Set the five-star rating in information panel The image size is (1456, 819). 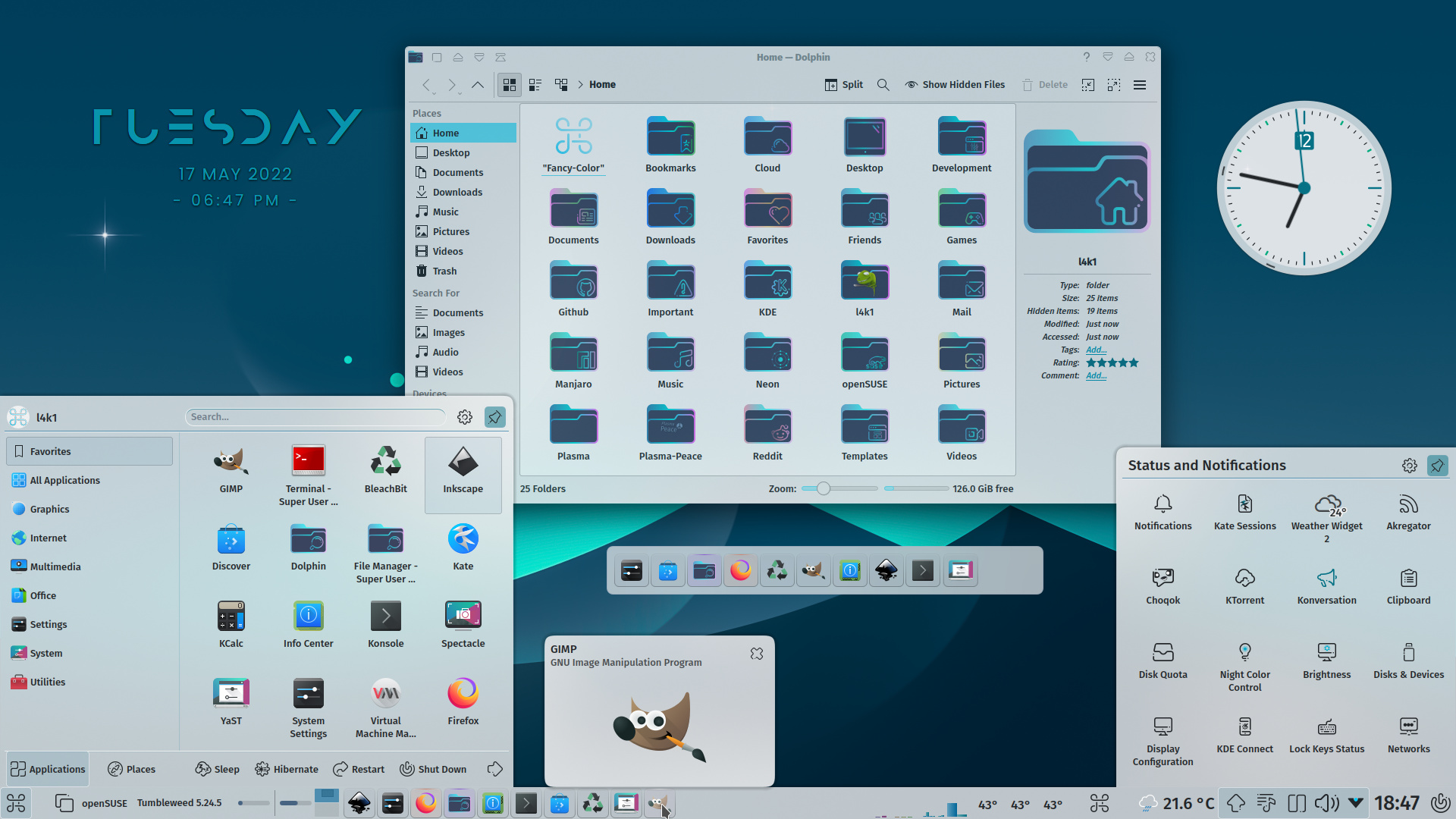(x=1133, y=362)
